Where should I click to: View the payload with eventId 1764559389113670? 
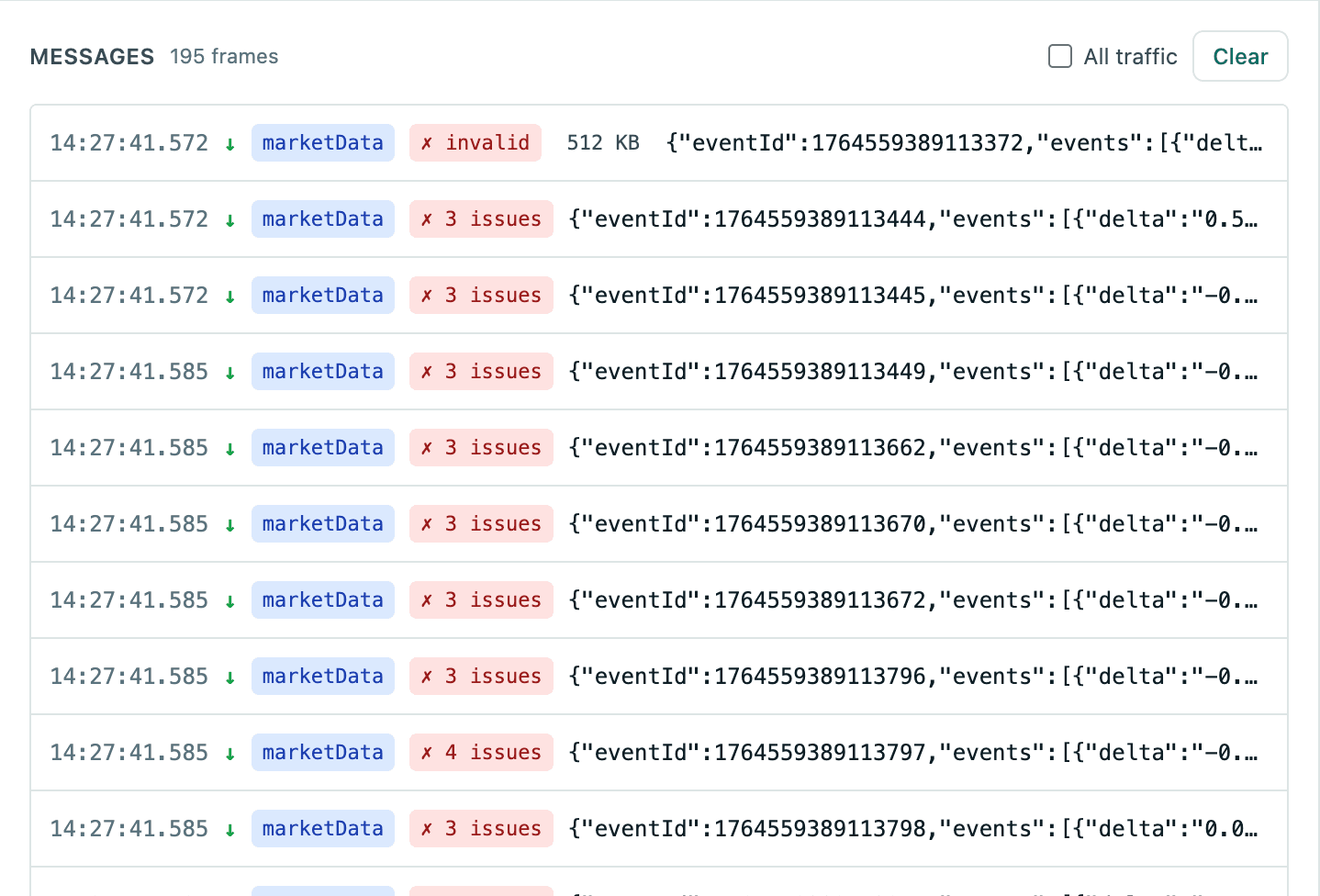pos(913,523)
